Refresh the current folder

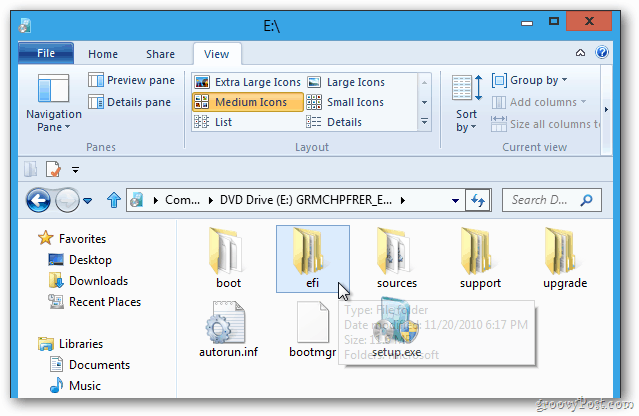pyautogui.click(x=478, y=200)
